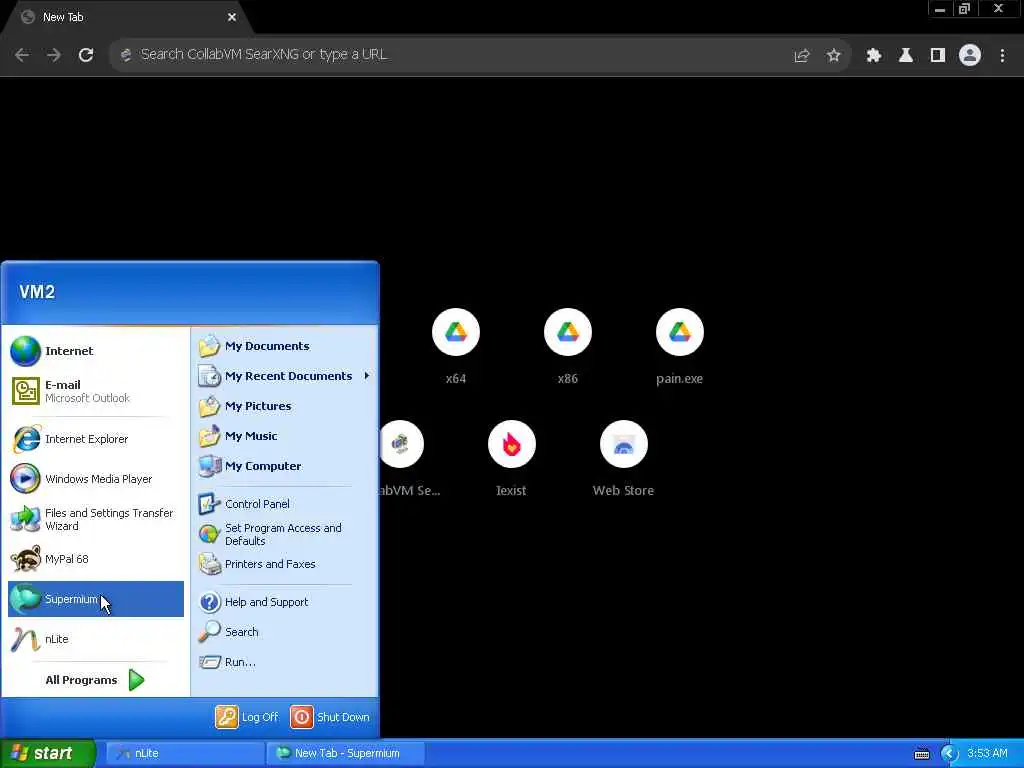1024x768 pixels.
Task: Expand My Recent Documents submenu
Action: 285,376
